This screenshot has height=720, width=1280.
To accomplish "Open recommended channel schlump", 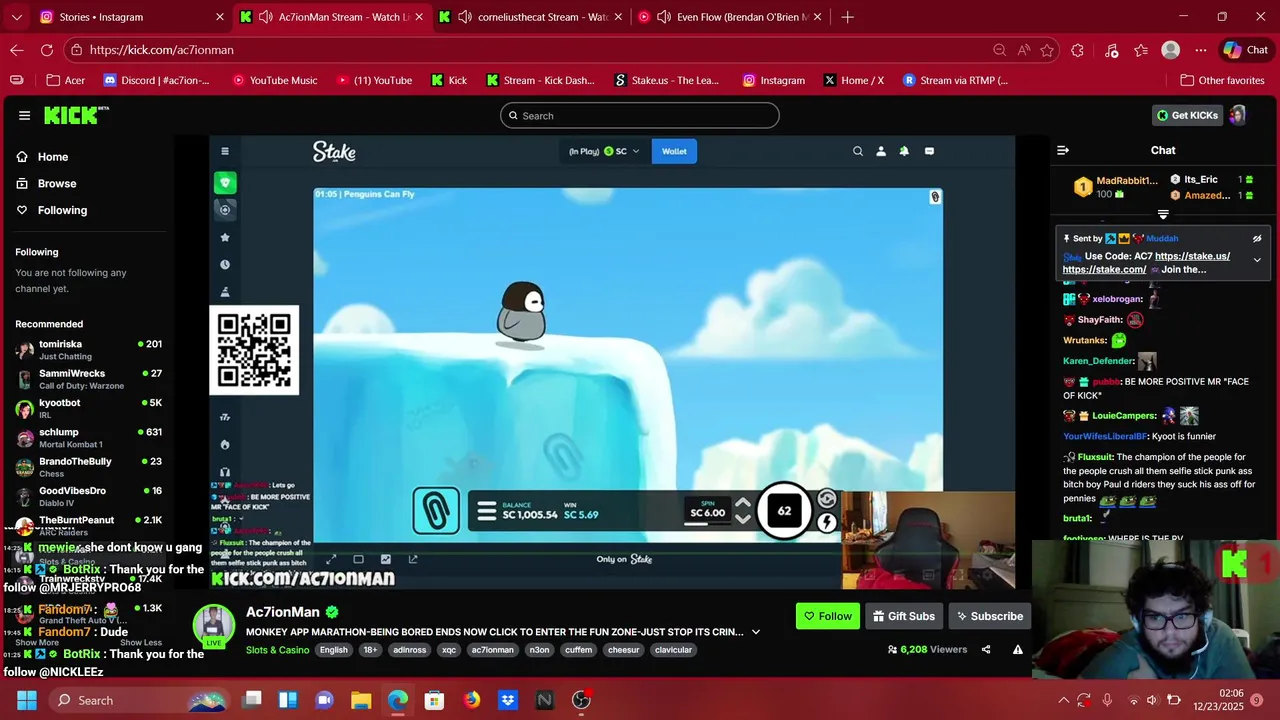I will point(88,438).
